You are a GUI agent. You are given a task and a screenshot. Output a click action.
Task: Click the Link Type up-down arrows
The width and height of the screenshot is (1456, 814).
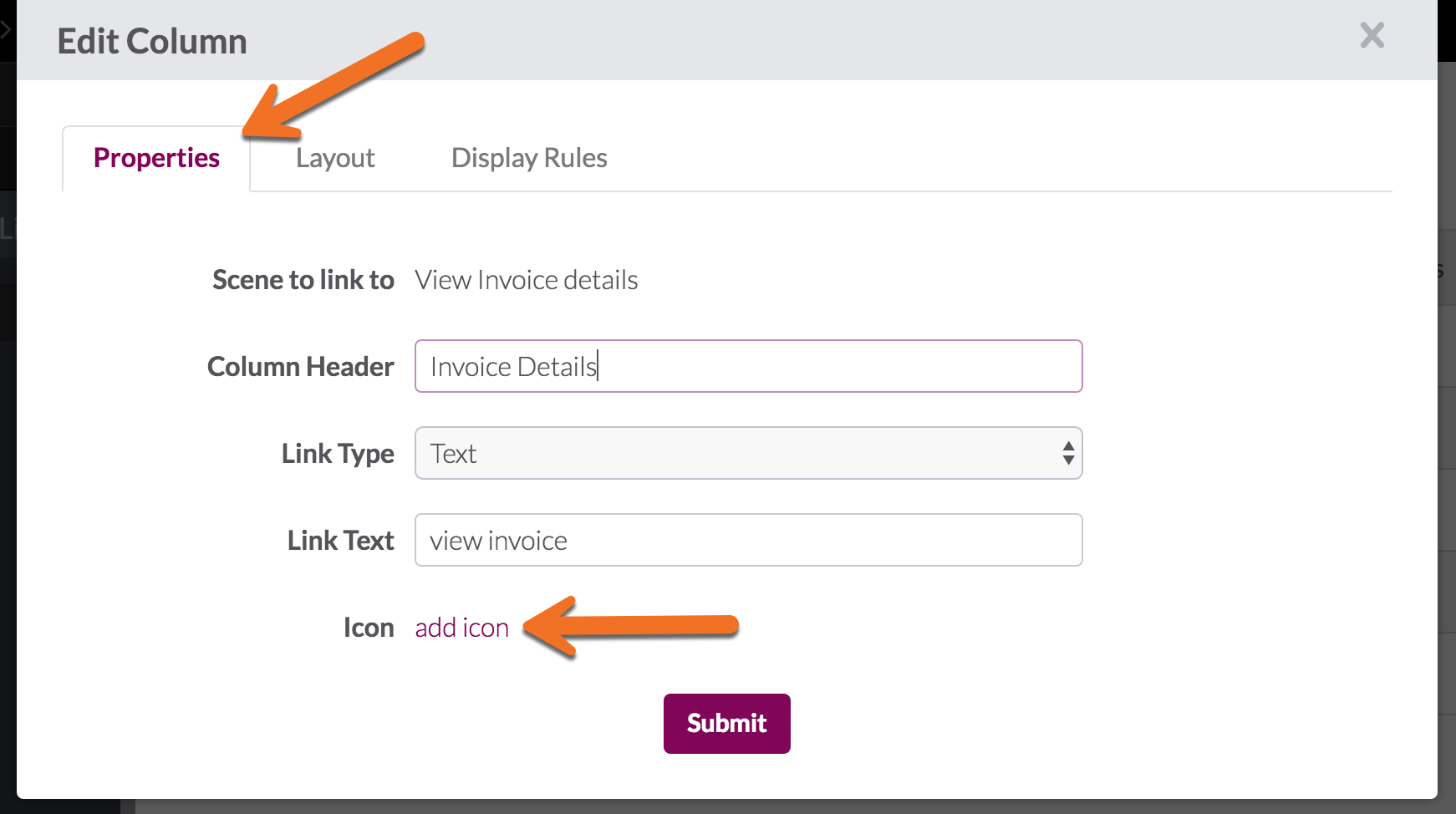coord(1068,453)
